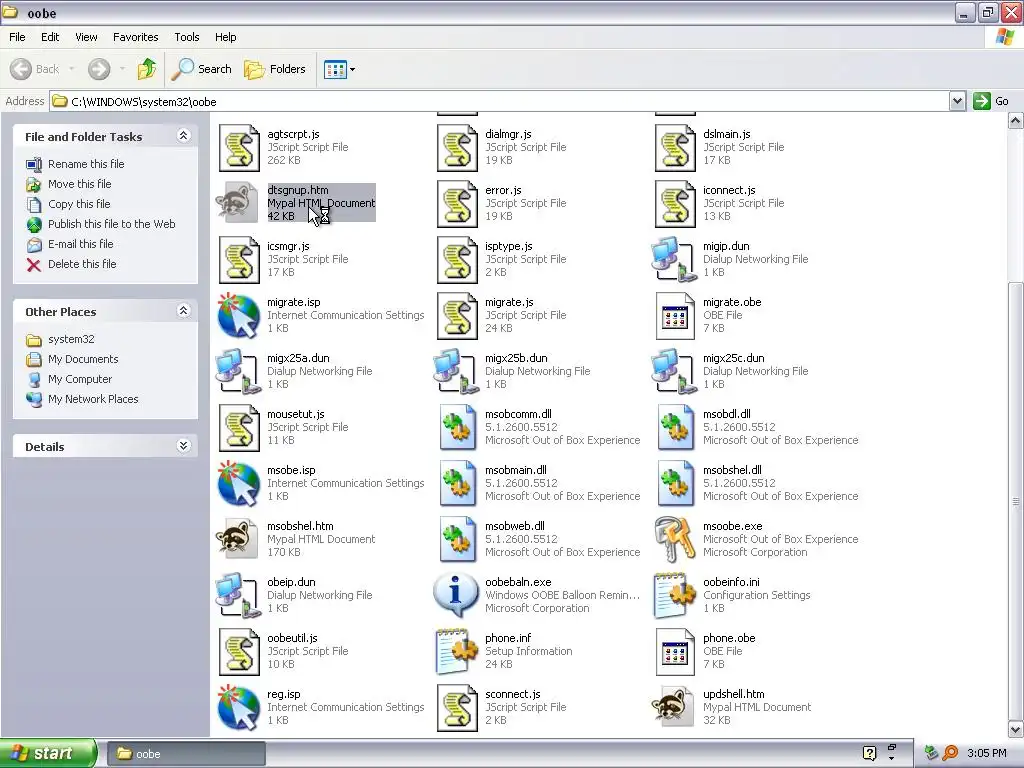Open the Forward history dropdown arrow
This screenshot has height=768, width=1024.
pyautogui.click(x=122, y=69)
